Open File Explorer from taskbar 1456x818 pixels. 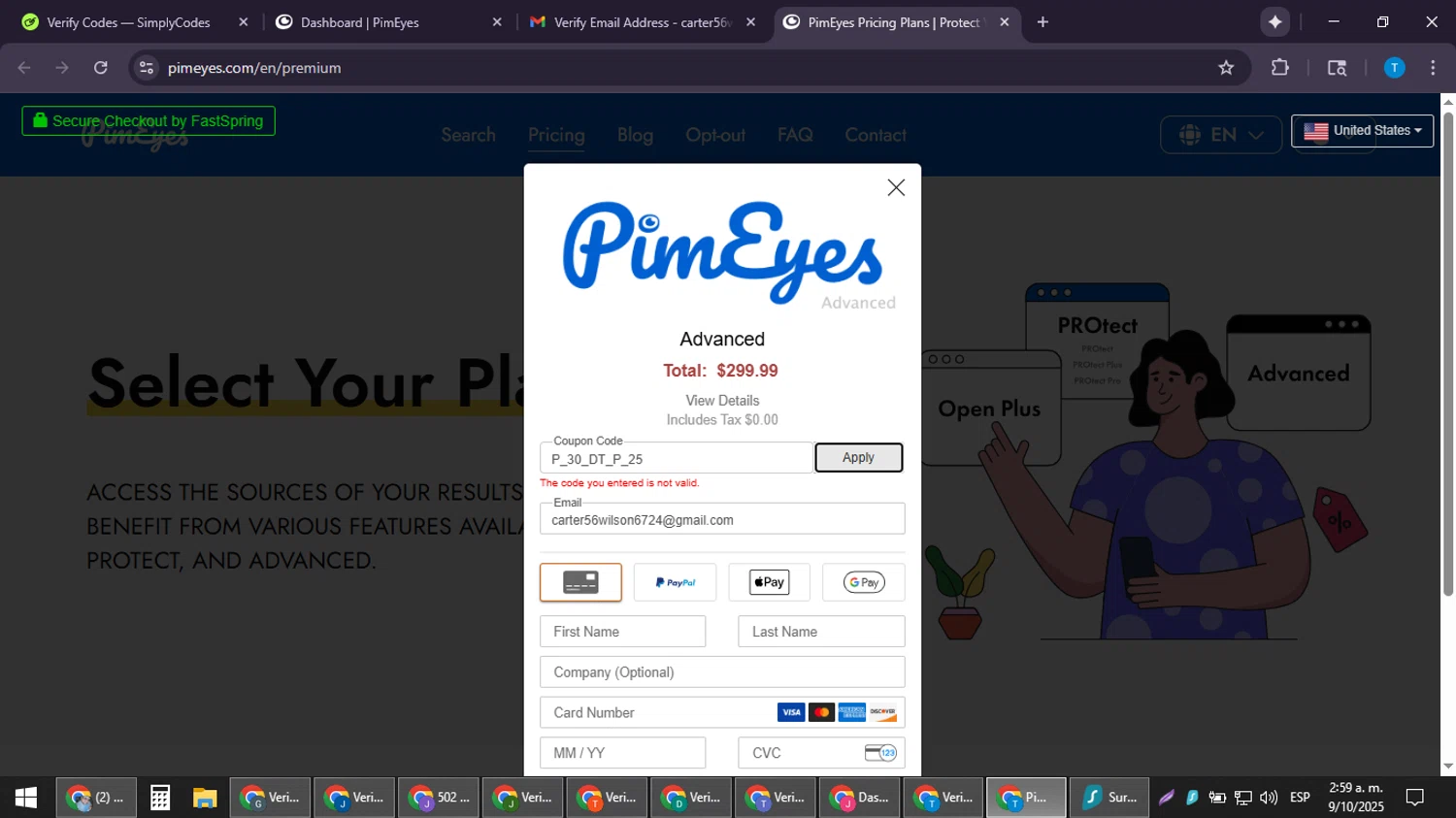tap(205, 798)
